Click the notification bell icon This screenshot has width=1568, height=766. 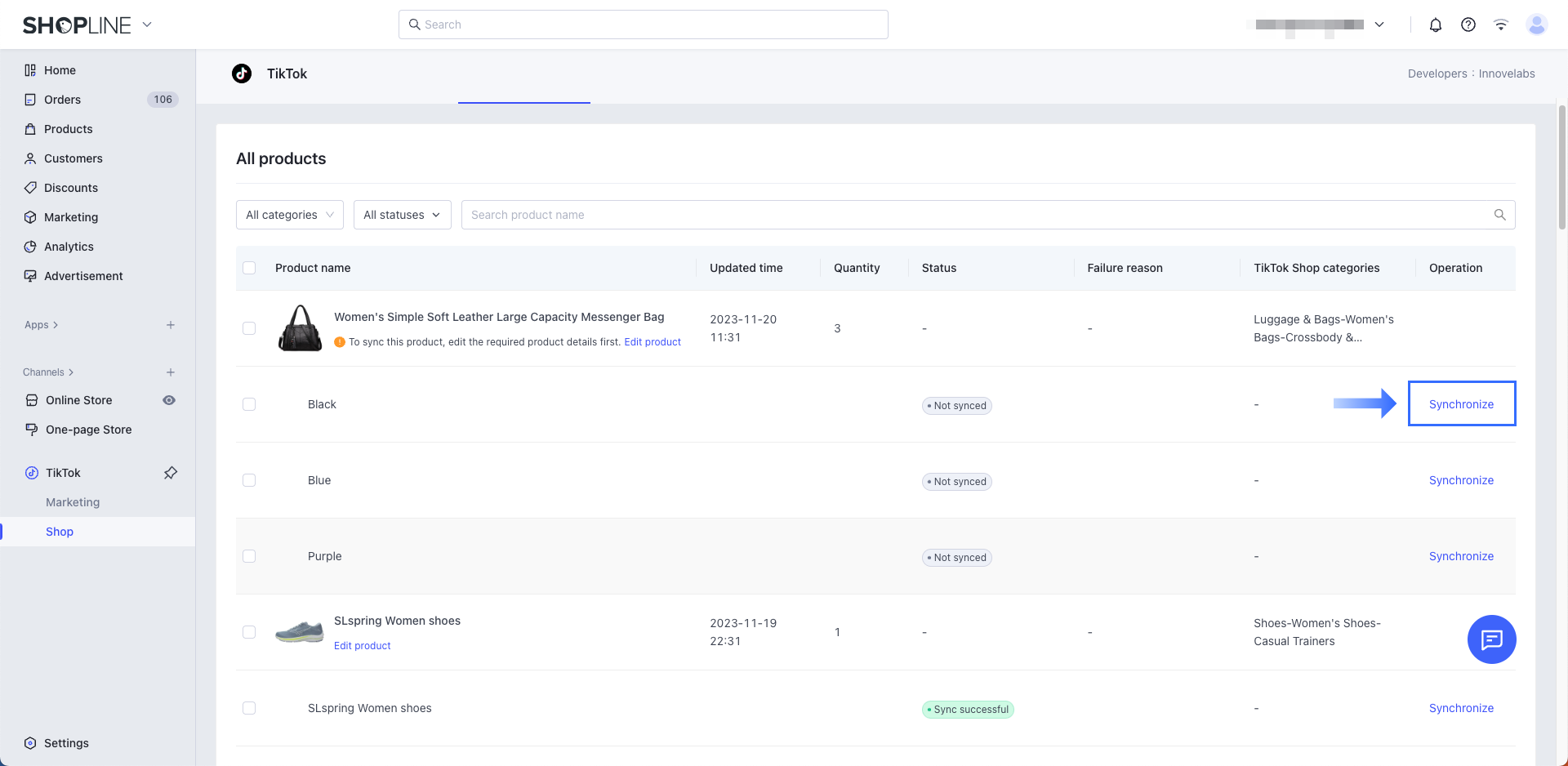click(1435, 24)
